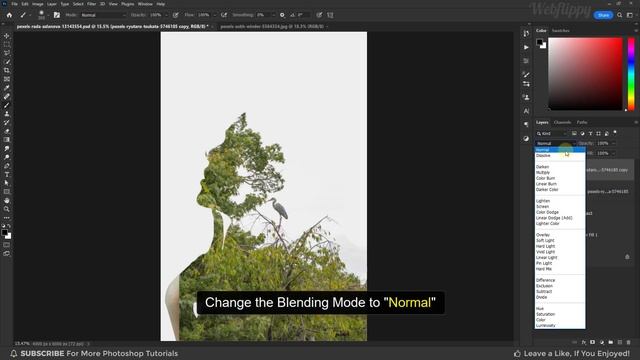Toggle brush settings panel button in options bar
Image resolution: width=640 pixels, height=360 pixels.
[x=57, y=15]
